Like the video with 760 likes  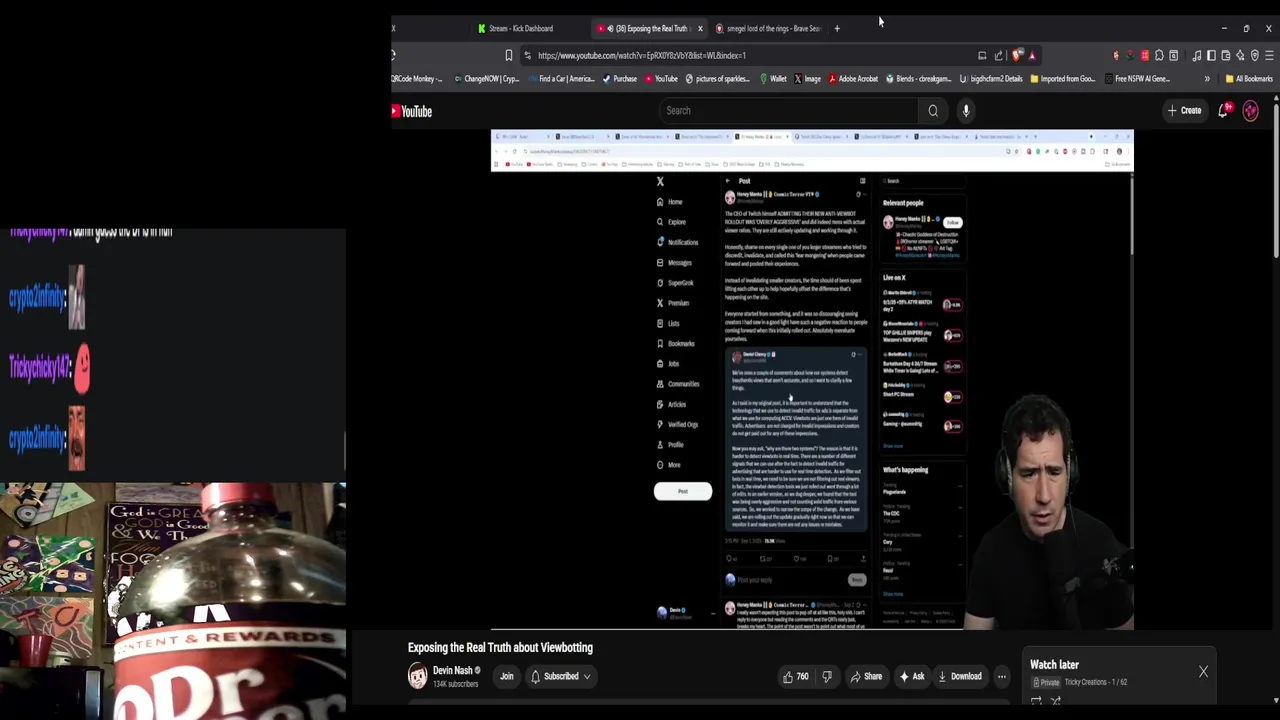coord(796,677)
